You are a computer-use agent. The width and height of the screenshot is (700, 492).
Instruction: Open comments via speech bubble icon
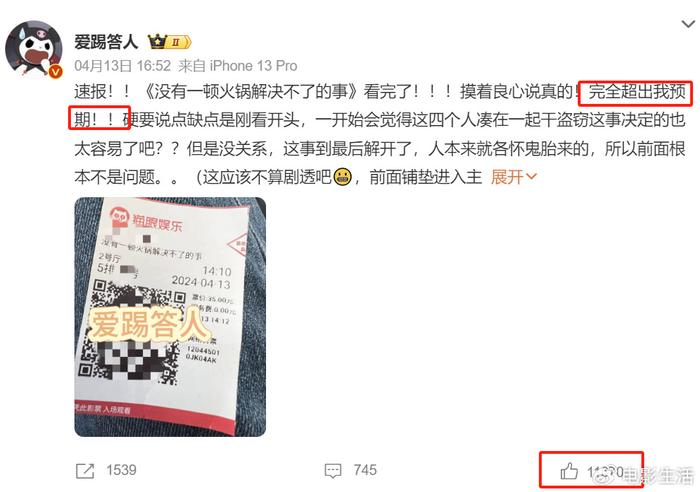(333, 471)
